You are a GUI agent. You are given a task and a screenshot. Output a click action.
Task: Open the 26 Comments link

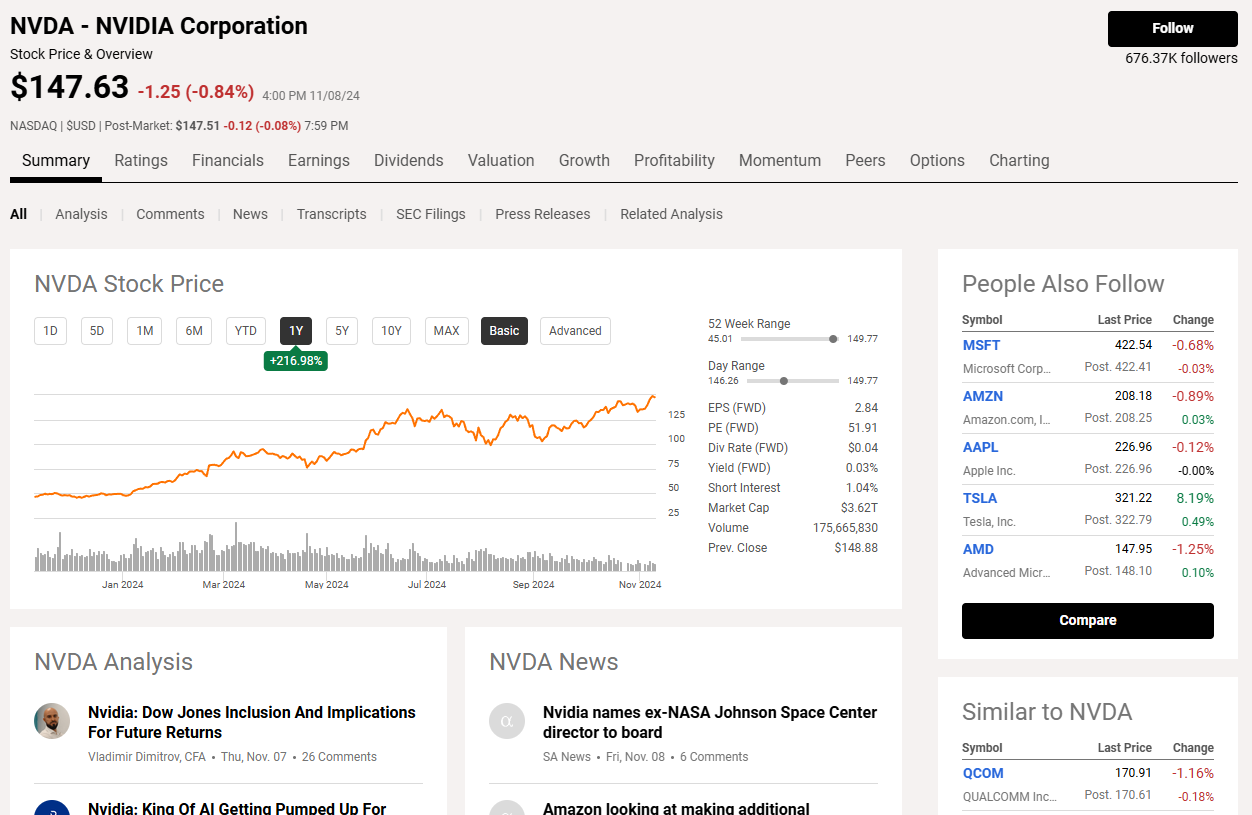(x=339, y=757)
